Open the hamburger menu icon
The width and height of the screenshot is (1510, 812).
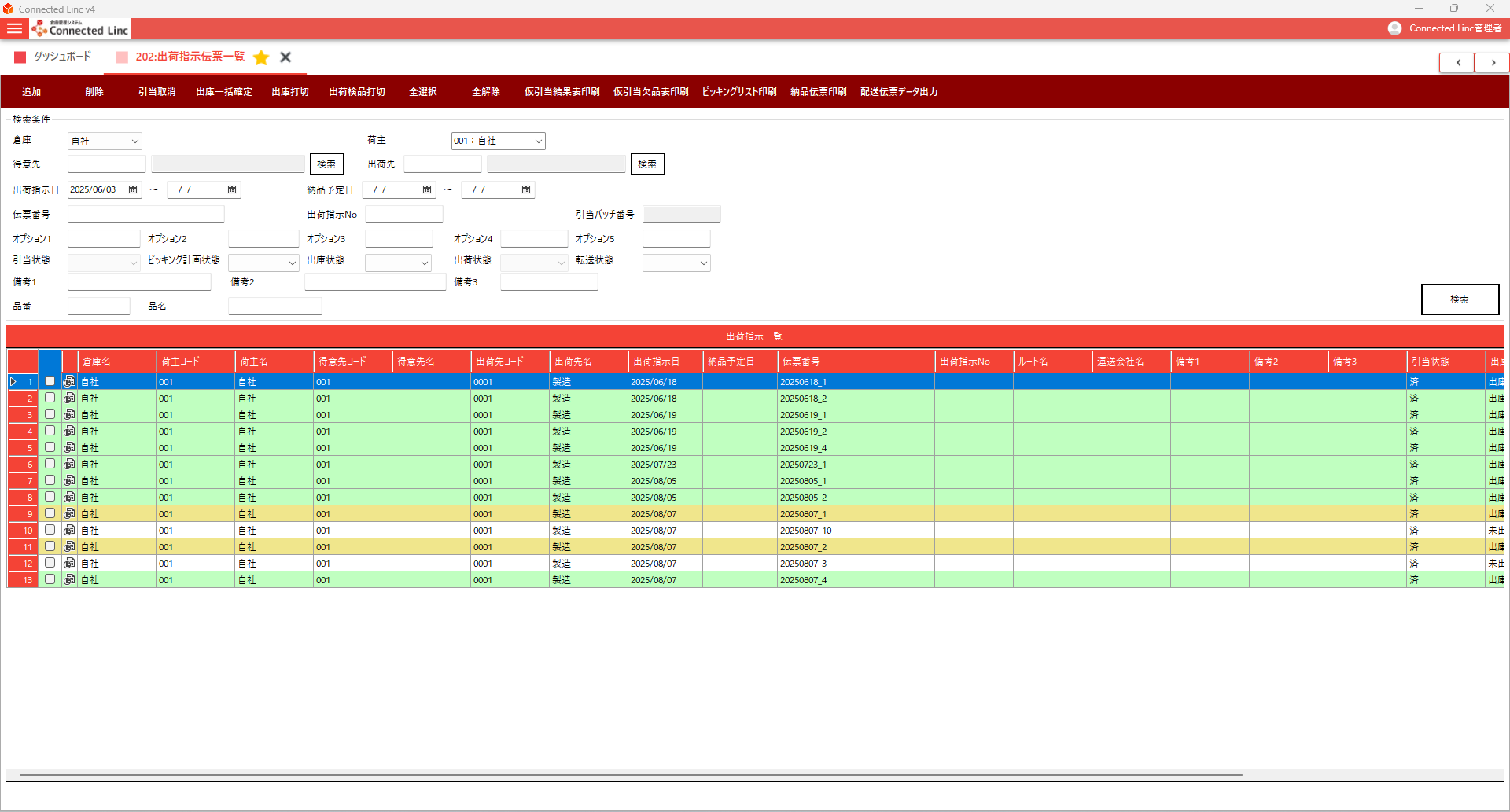[x=14, y=28]
